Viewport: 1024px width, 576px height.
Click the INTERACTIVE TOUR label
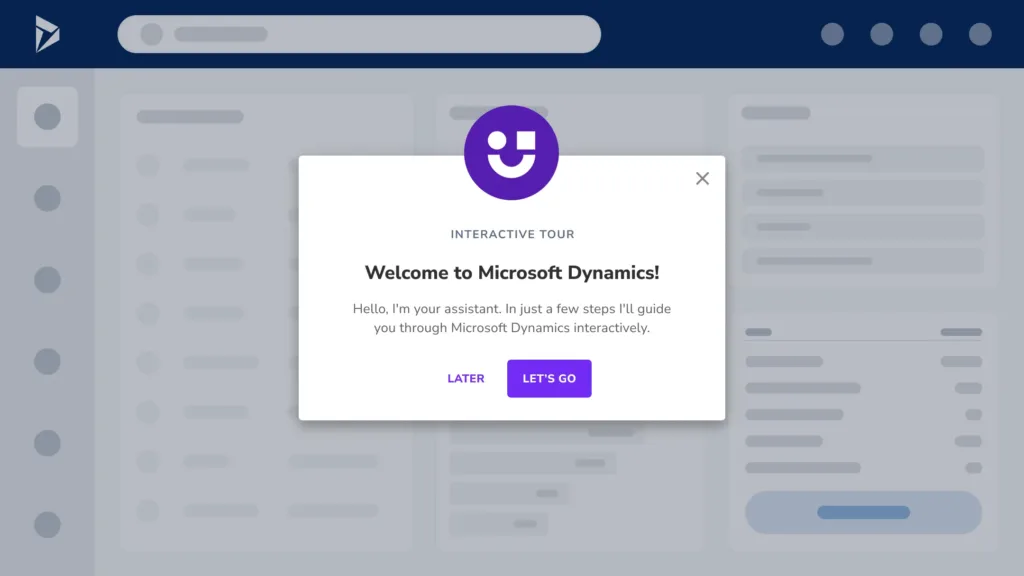(x=512, y=233)
